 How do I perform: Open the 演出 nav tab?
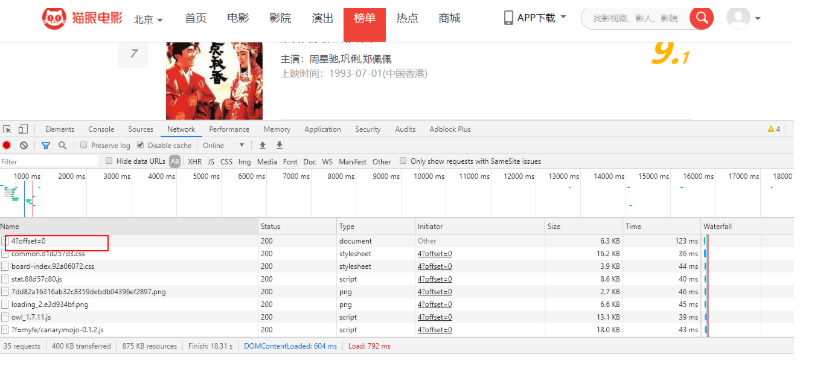[323, 19]
